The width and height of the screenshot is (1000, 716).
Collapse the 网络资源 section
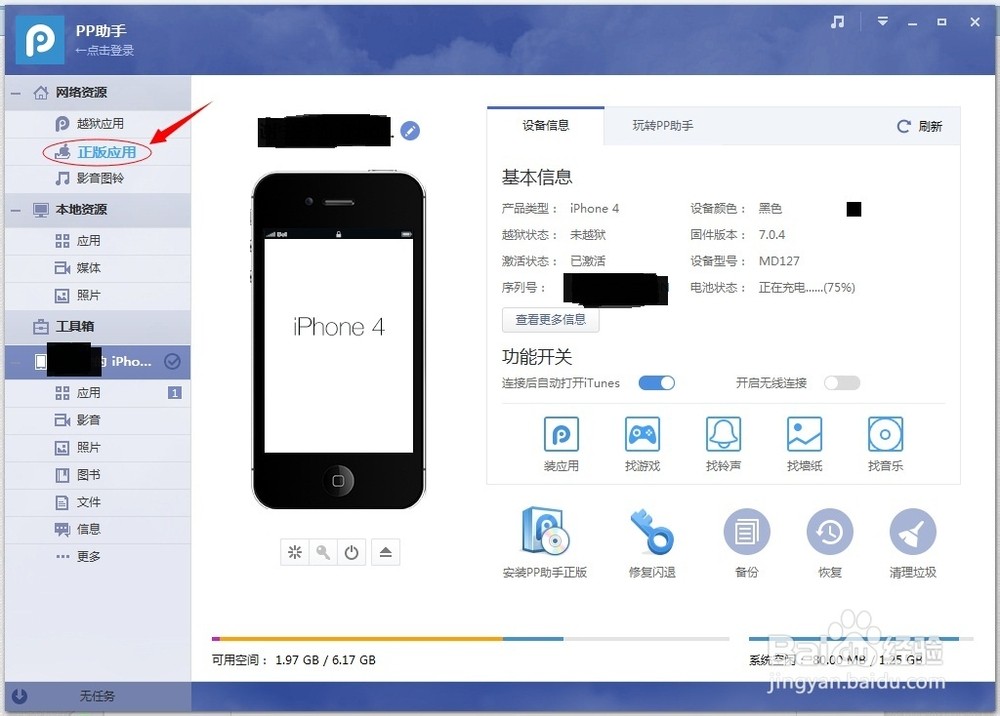(x=16, y=93)
